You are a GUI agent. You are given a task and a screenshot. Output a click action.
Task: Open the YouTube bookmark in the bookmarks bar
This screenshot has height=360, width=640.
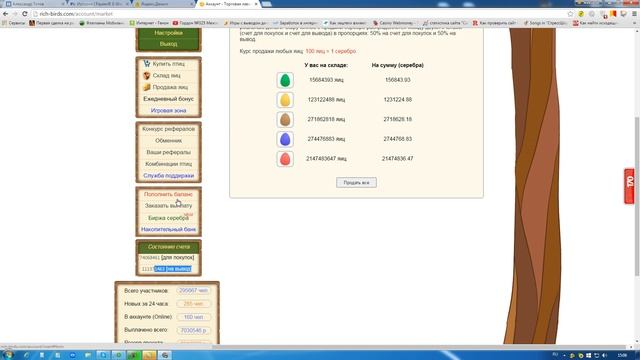click(x=194, y=23)
